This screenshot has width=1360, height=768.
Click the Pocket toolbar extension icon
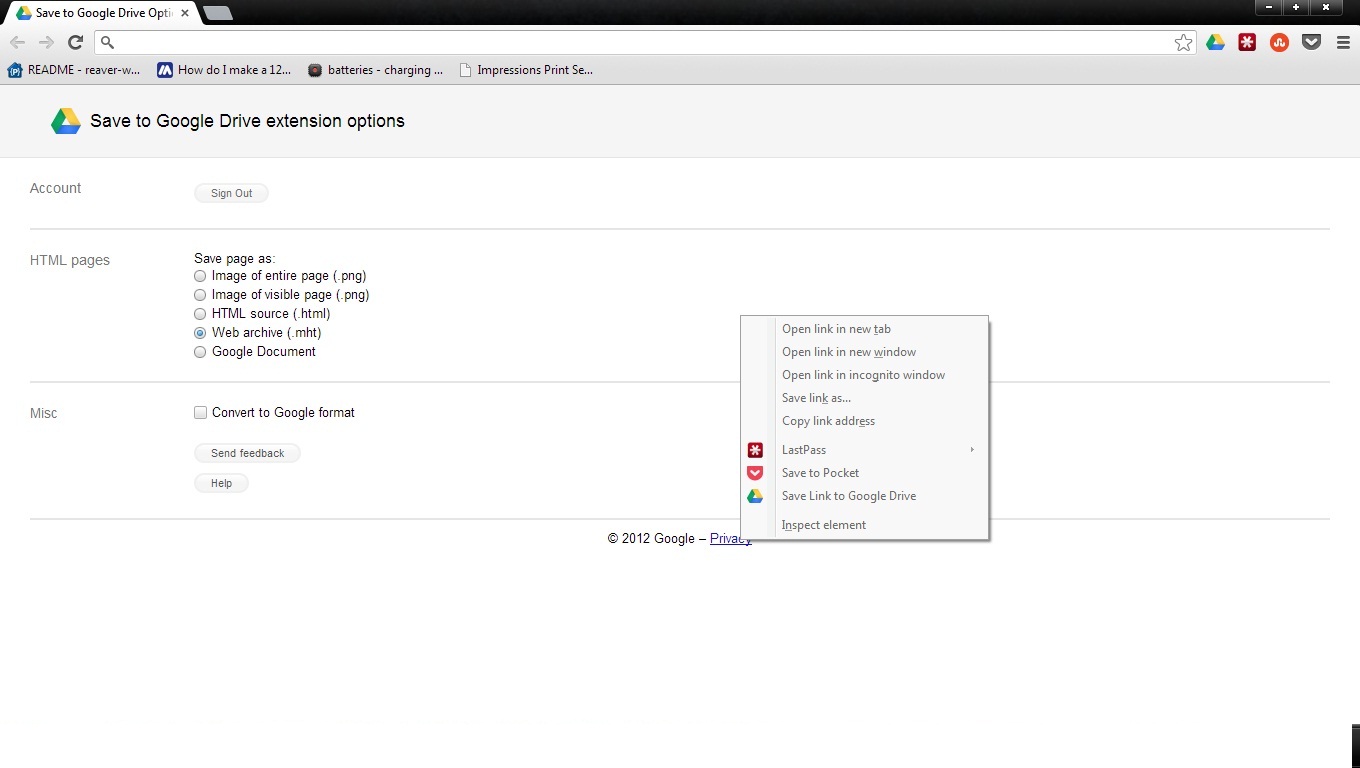coord(1311,42)
